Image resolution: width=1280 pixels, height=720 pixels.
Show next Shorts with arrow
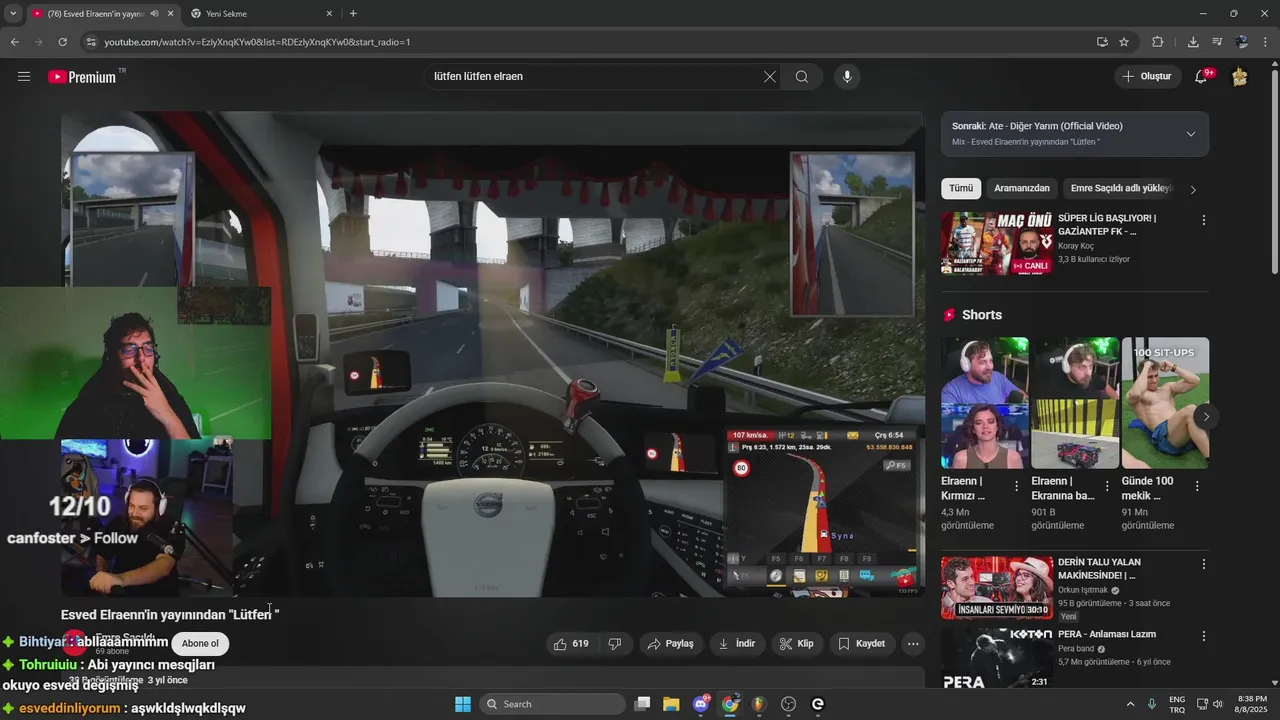[1206, 417]
